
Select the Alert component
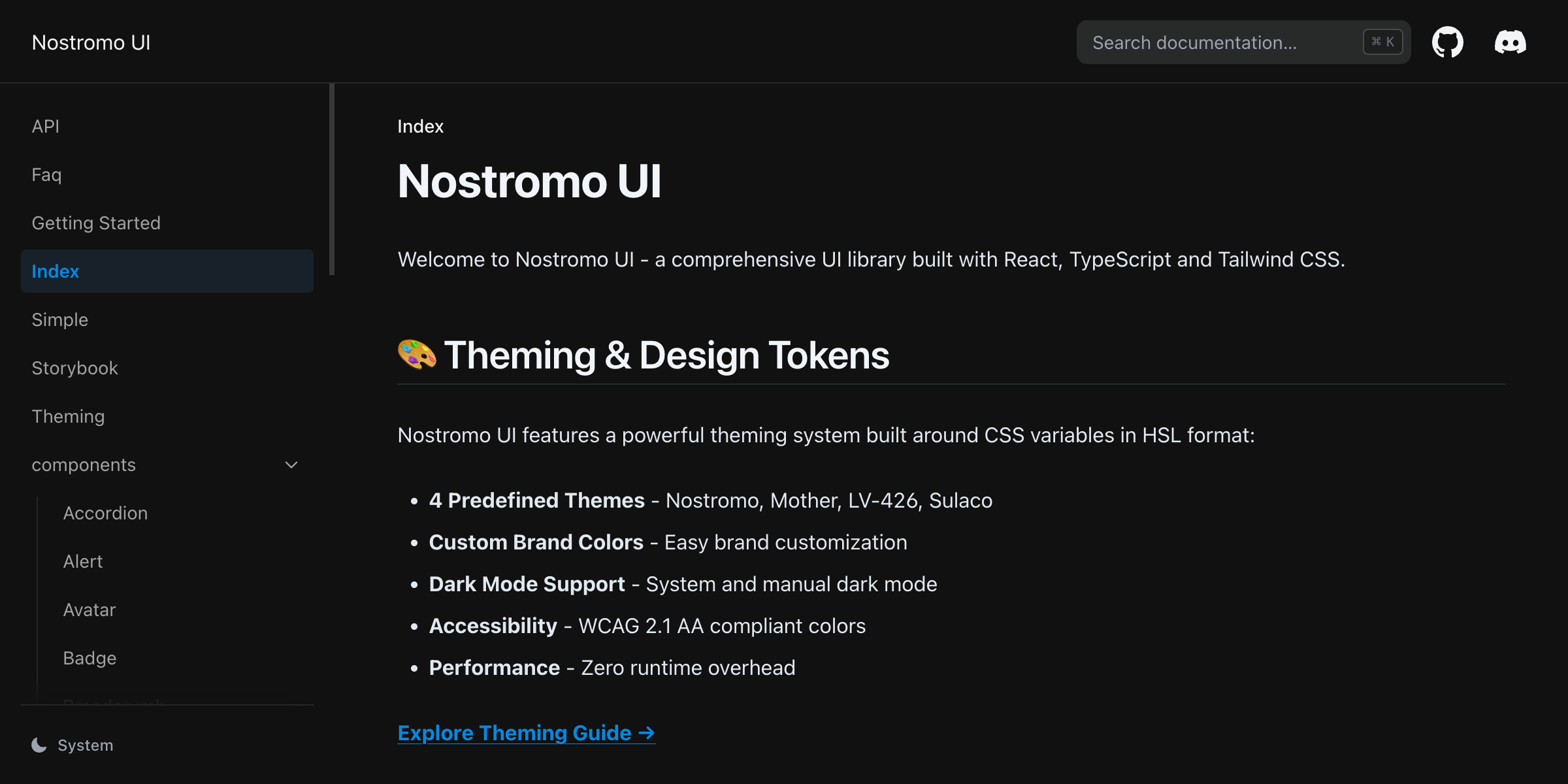82,561
